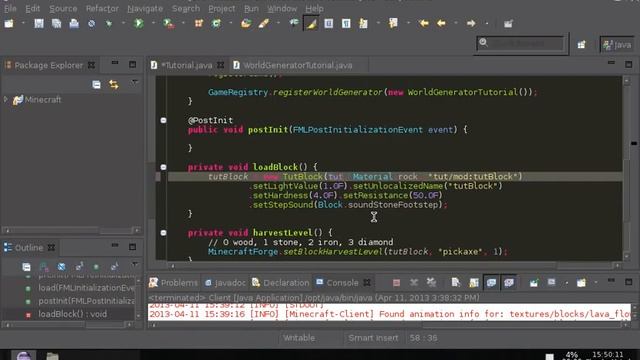Click the Open Type toolbar icon
Screen dimensions: 640x360
click(x=246, y=24)
